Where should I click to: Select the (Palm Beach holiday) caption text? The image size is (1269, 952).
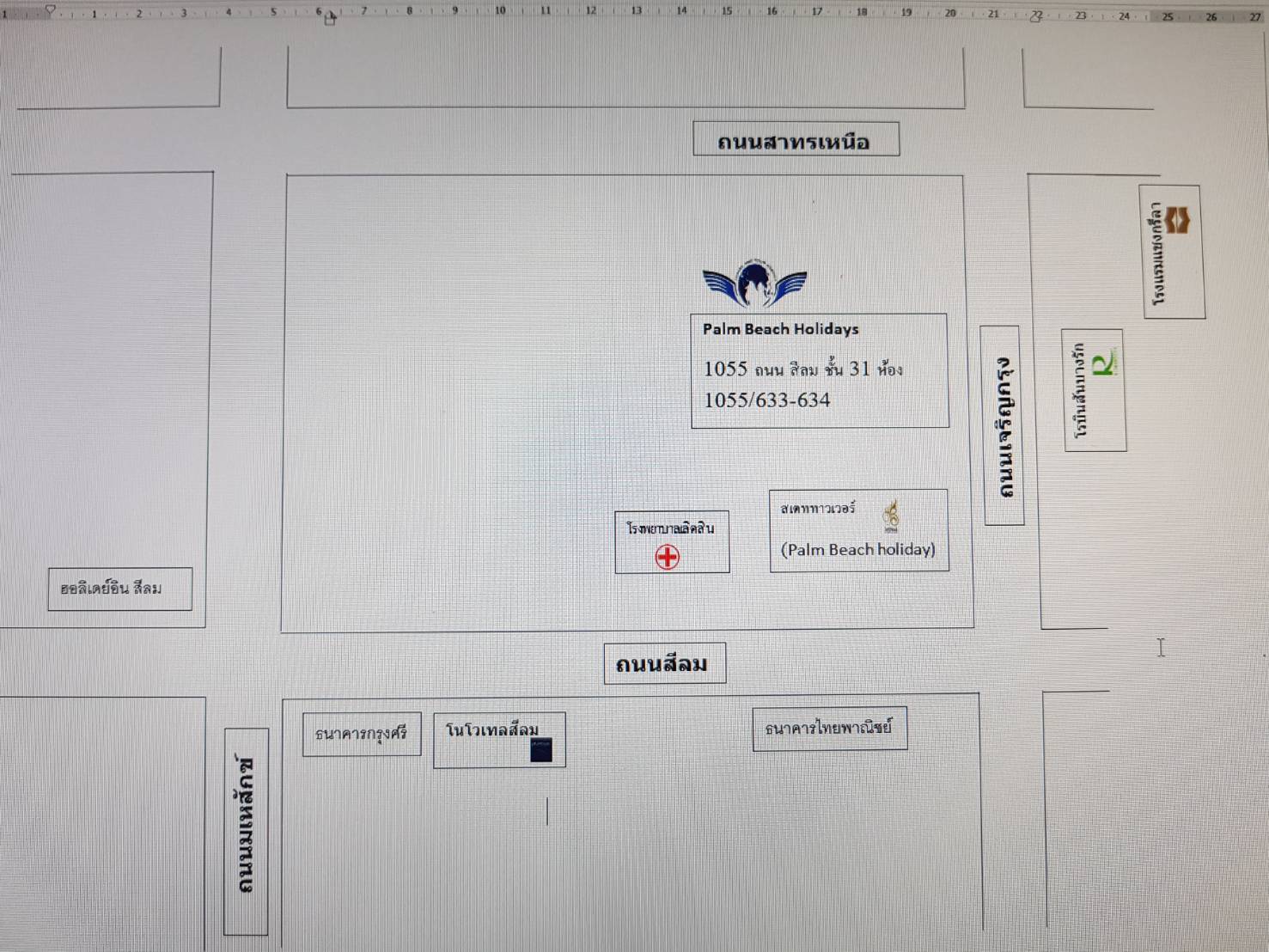[857, 550]
